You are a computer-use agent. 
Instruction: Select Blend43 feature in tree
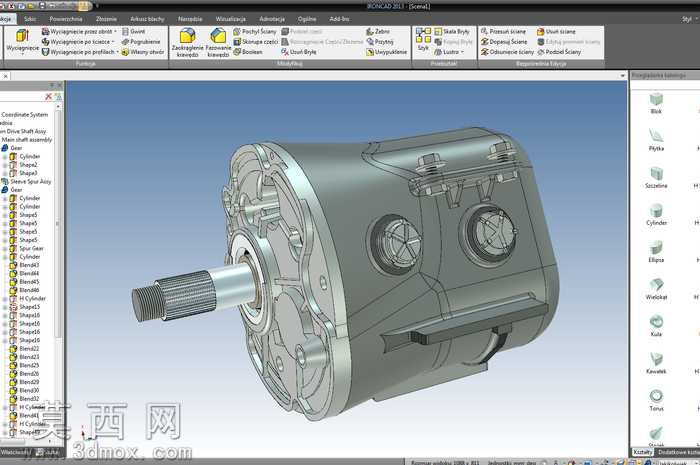coord(29,265)
